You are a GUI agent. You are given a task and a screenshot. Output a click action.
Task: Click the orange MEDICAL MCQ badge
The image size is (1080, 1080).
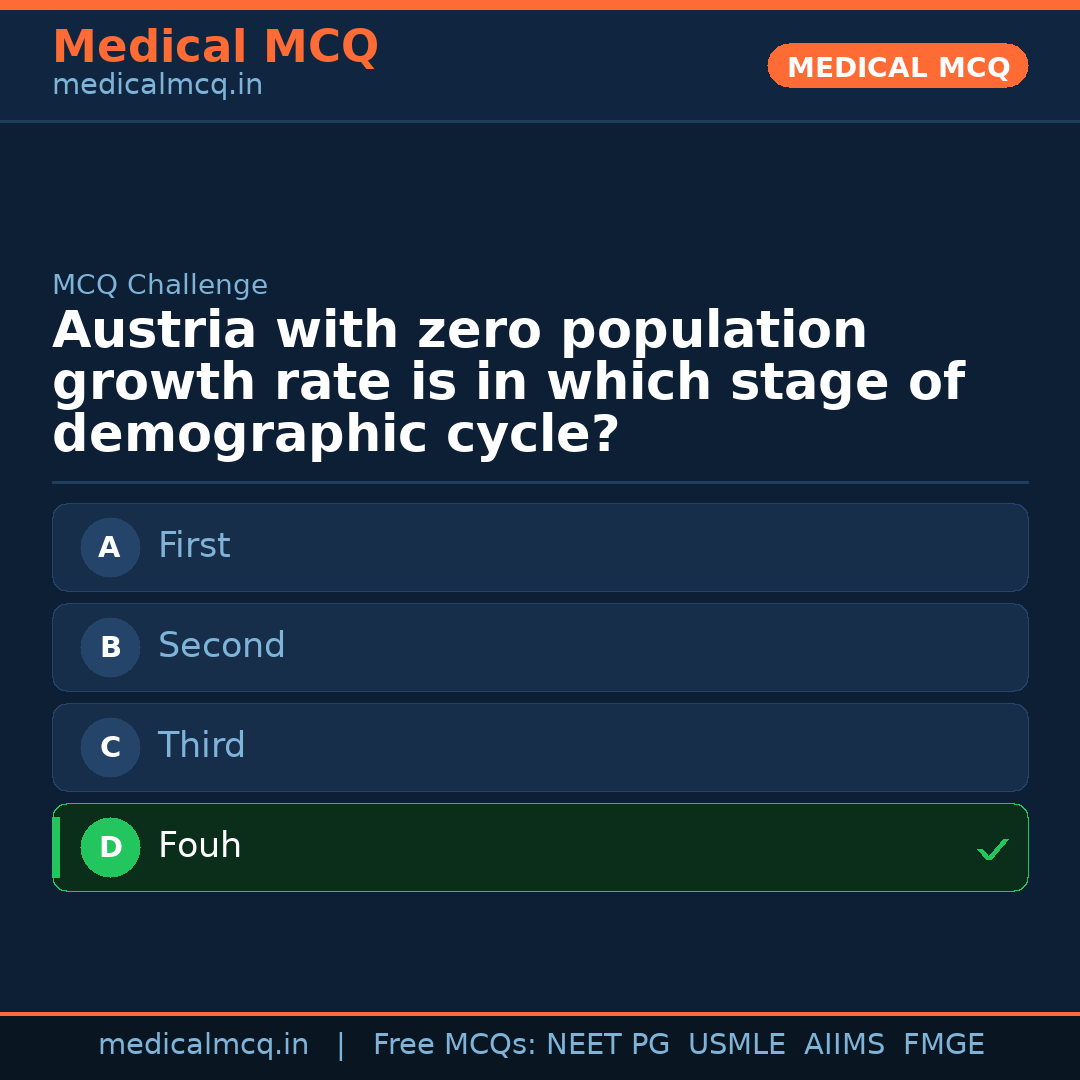click(x=897, y=66)
